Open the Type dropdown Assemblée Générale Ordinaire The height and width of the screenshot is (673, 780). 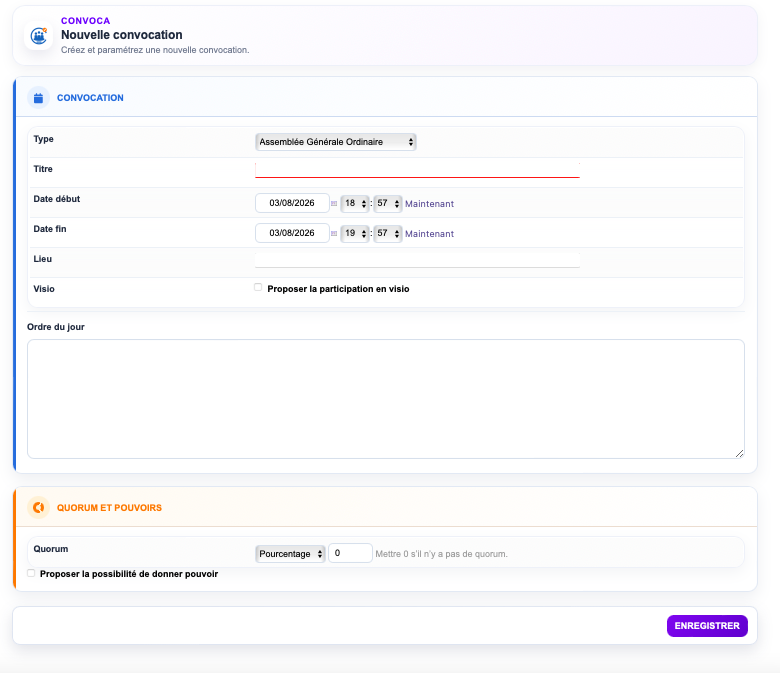[x=336, y=142]
